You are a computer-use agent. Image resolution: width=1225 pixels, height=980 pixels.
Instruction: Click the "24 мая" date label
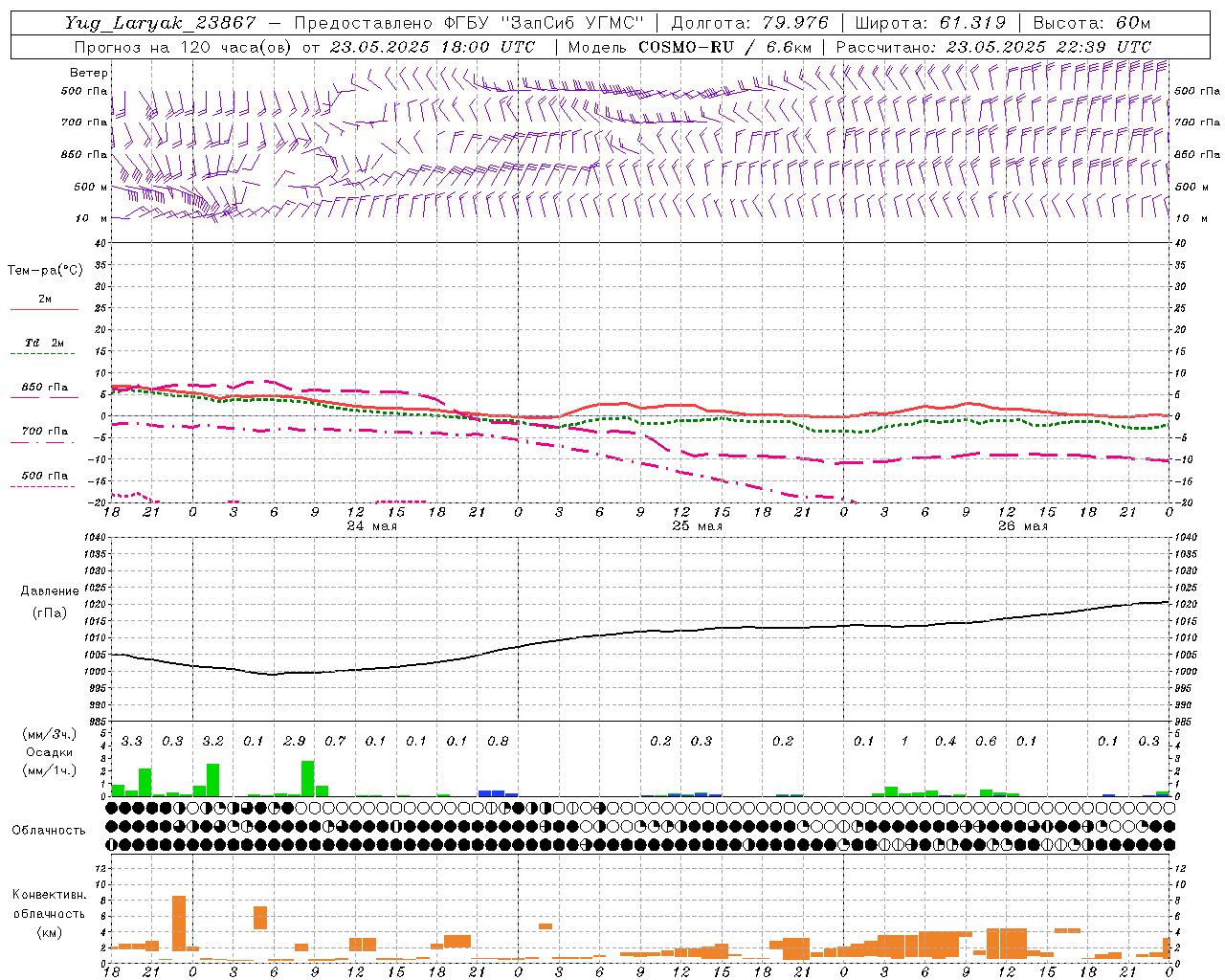click(x=371, y=526)
